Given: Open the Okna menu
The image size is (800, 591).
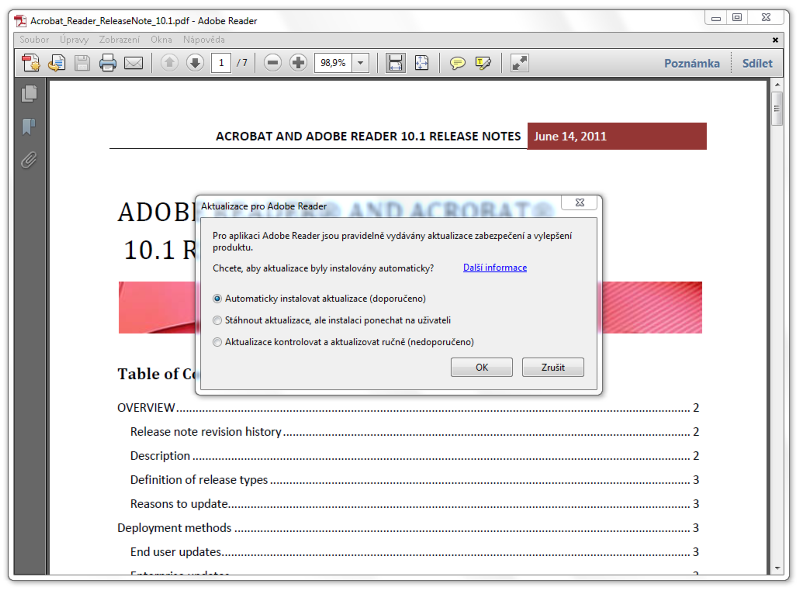Looking at the screenshot, I should click(x=161, y=39).
